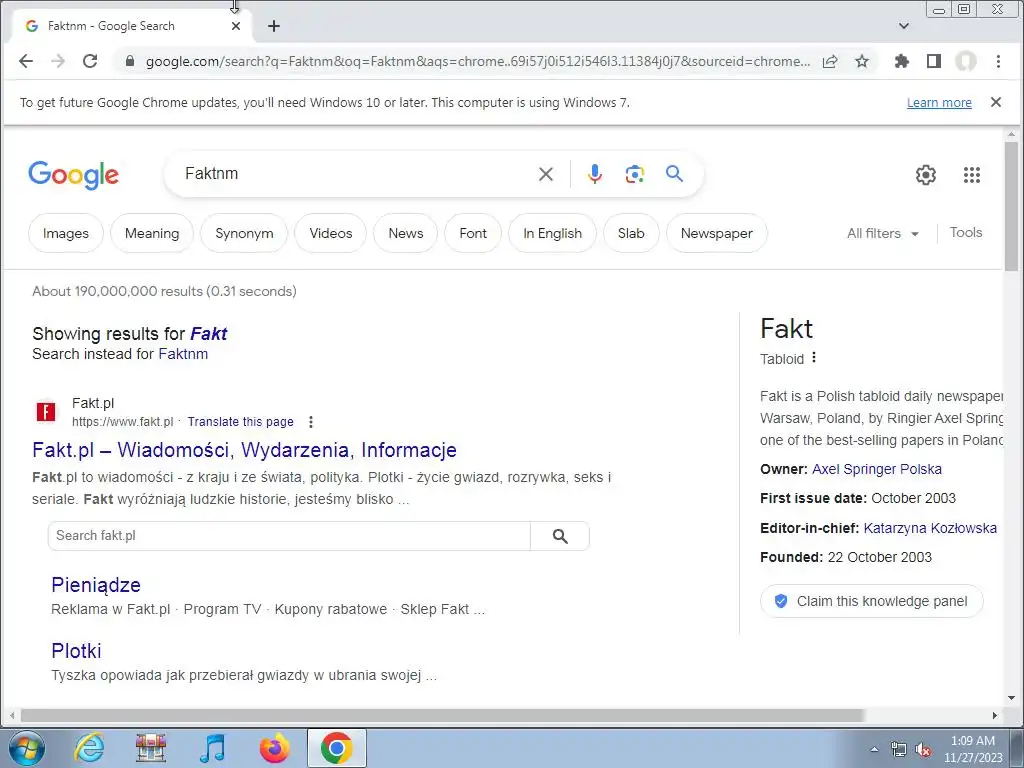Open the search Tools option

click(966, 232)
